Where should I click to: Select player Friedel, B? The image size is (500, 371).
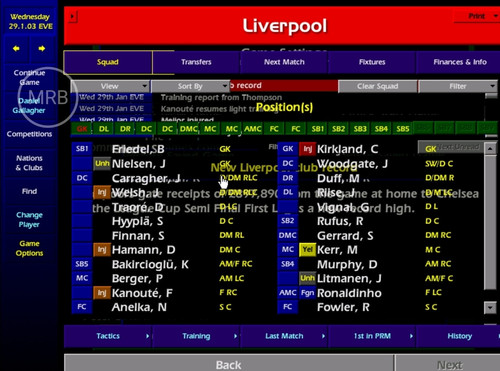[138, 149]
